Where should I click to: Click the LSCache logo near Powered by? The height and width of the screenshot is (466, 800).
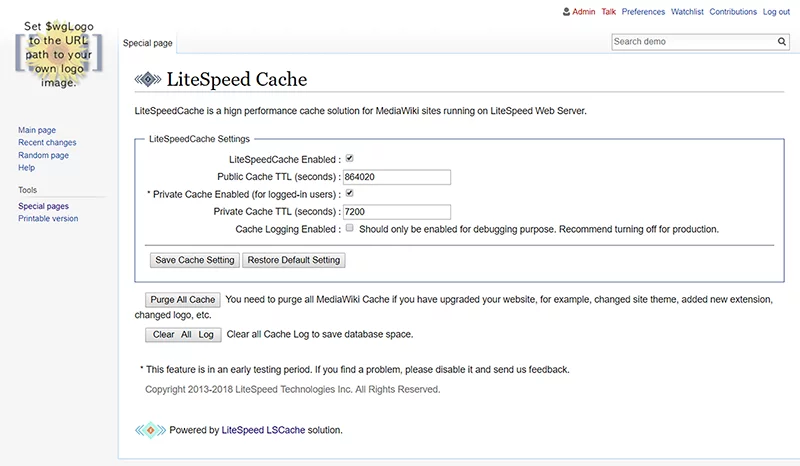pos(151,430)
